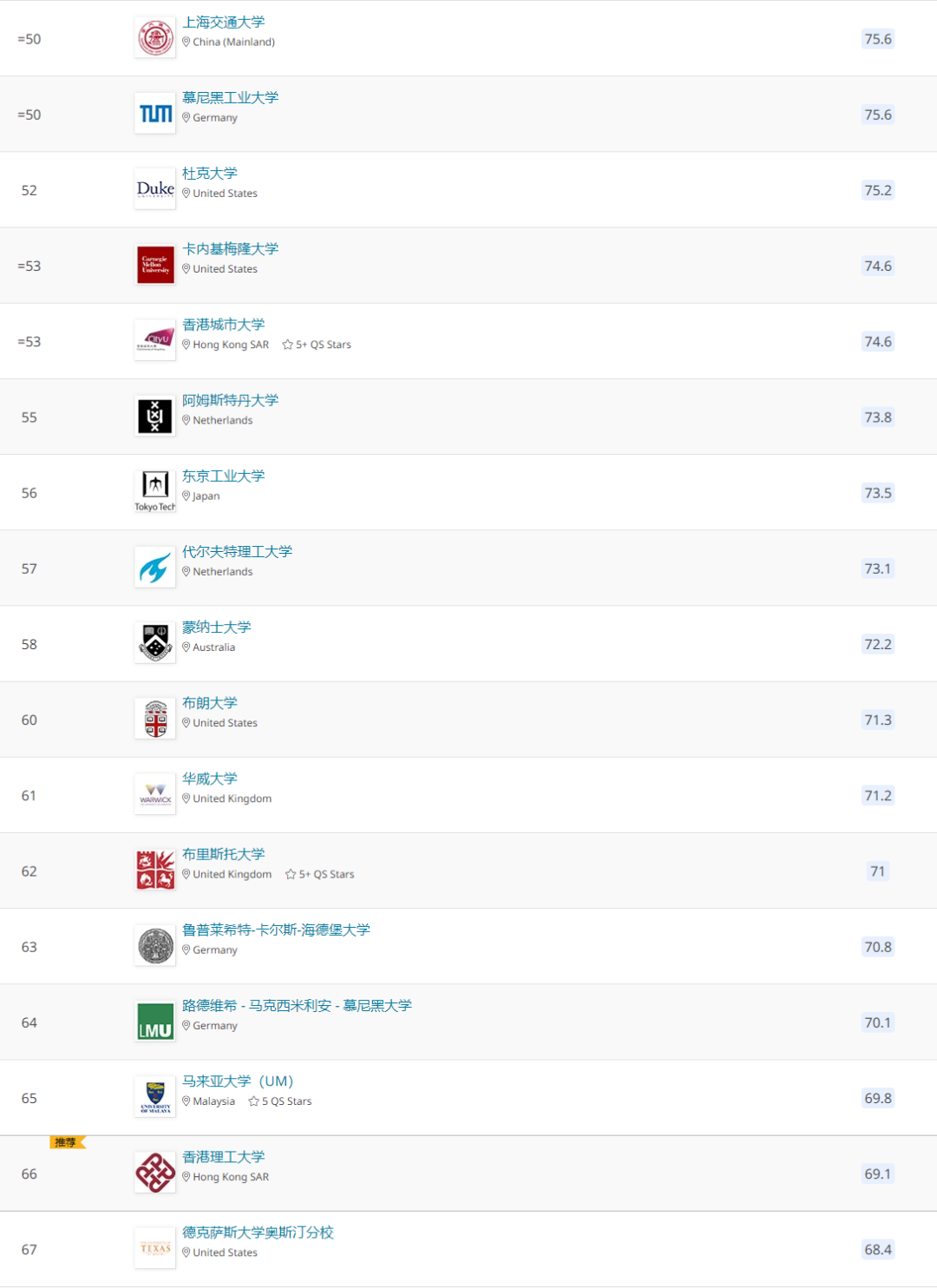The image size is (937, 1288).
Task: Open 慕尼黑工业大学 university page
Action: [x=231, y=98]
